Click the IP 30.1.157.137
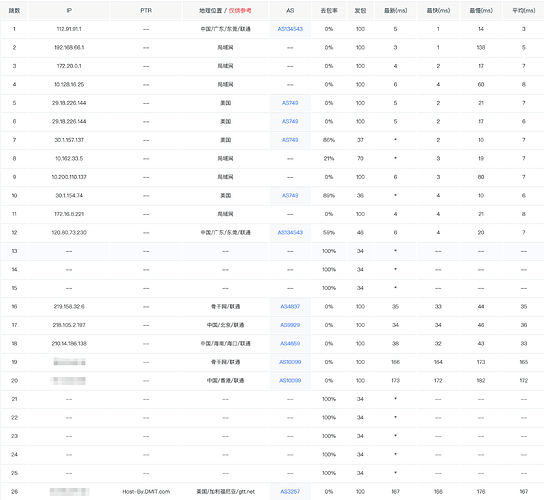Screen dimensions: 544x500 pos(69,140)
